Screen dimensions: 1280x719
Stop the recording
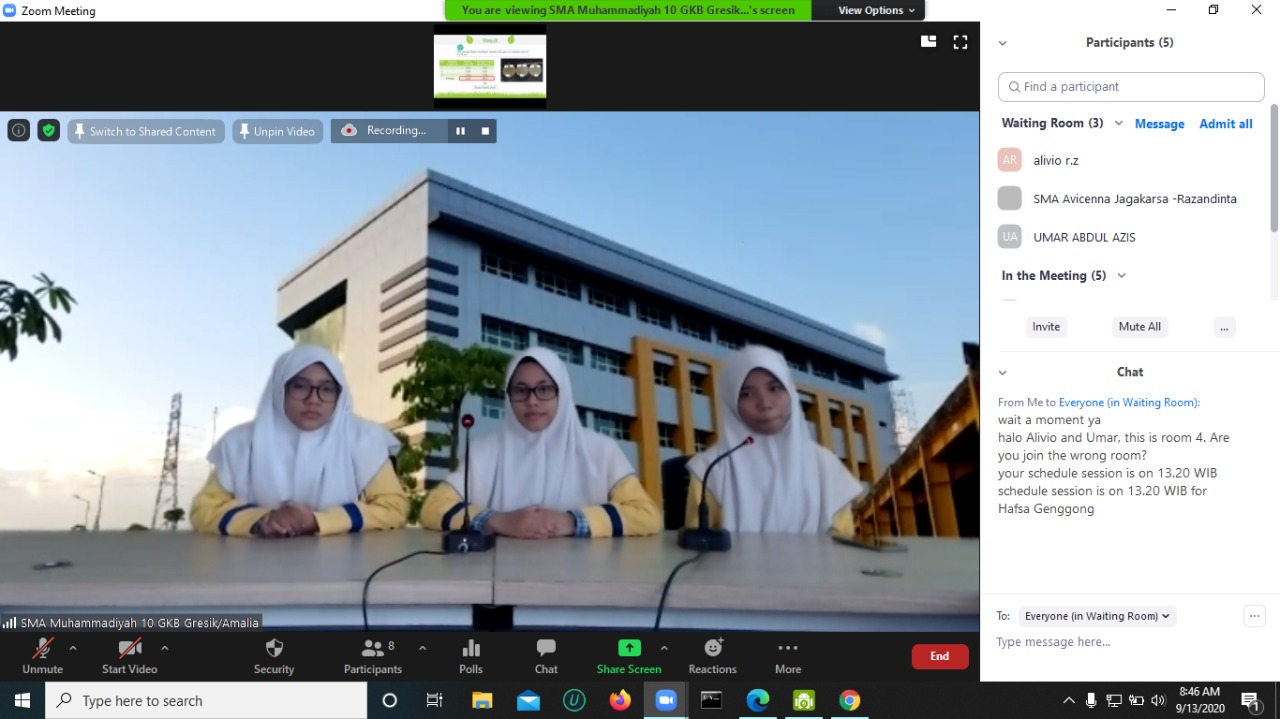486,131
